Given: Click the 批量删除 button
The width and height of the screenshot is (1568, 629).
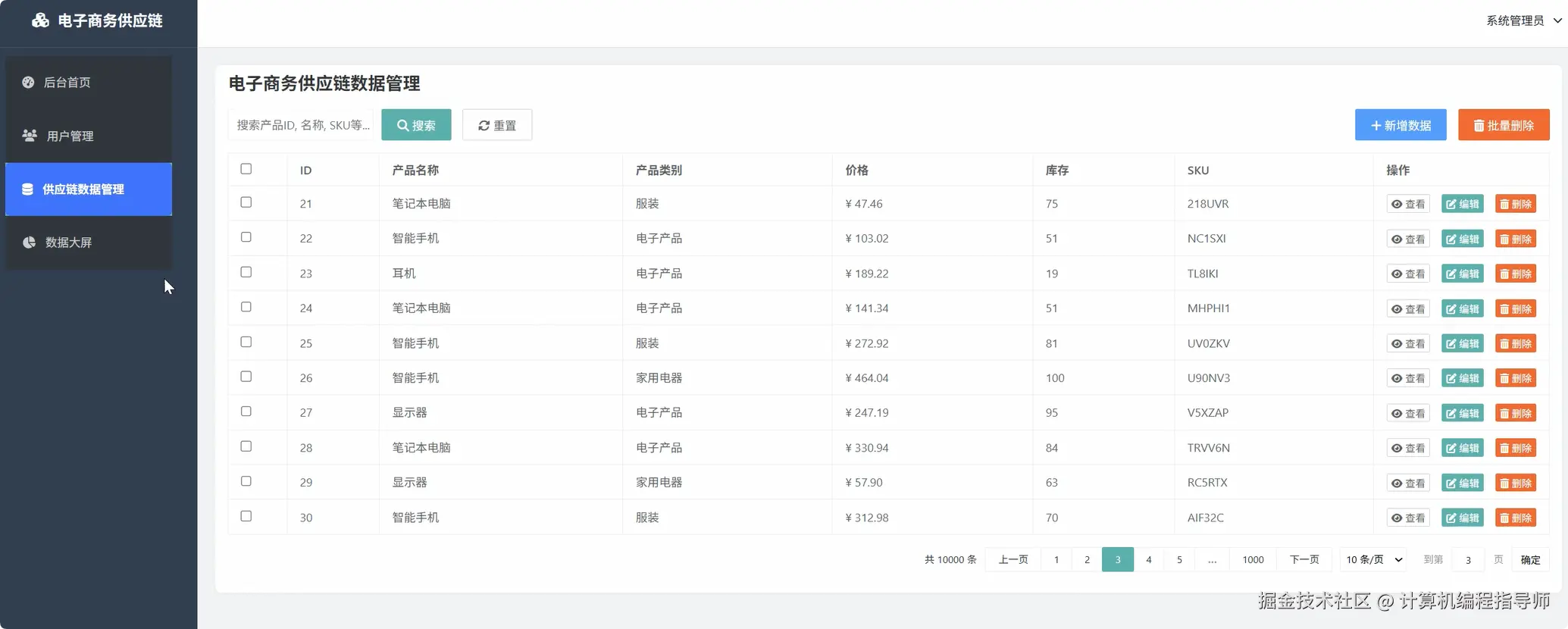Looking at the screenshot, I should 1504,125.
